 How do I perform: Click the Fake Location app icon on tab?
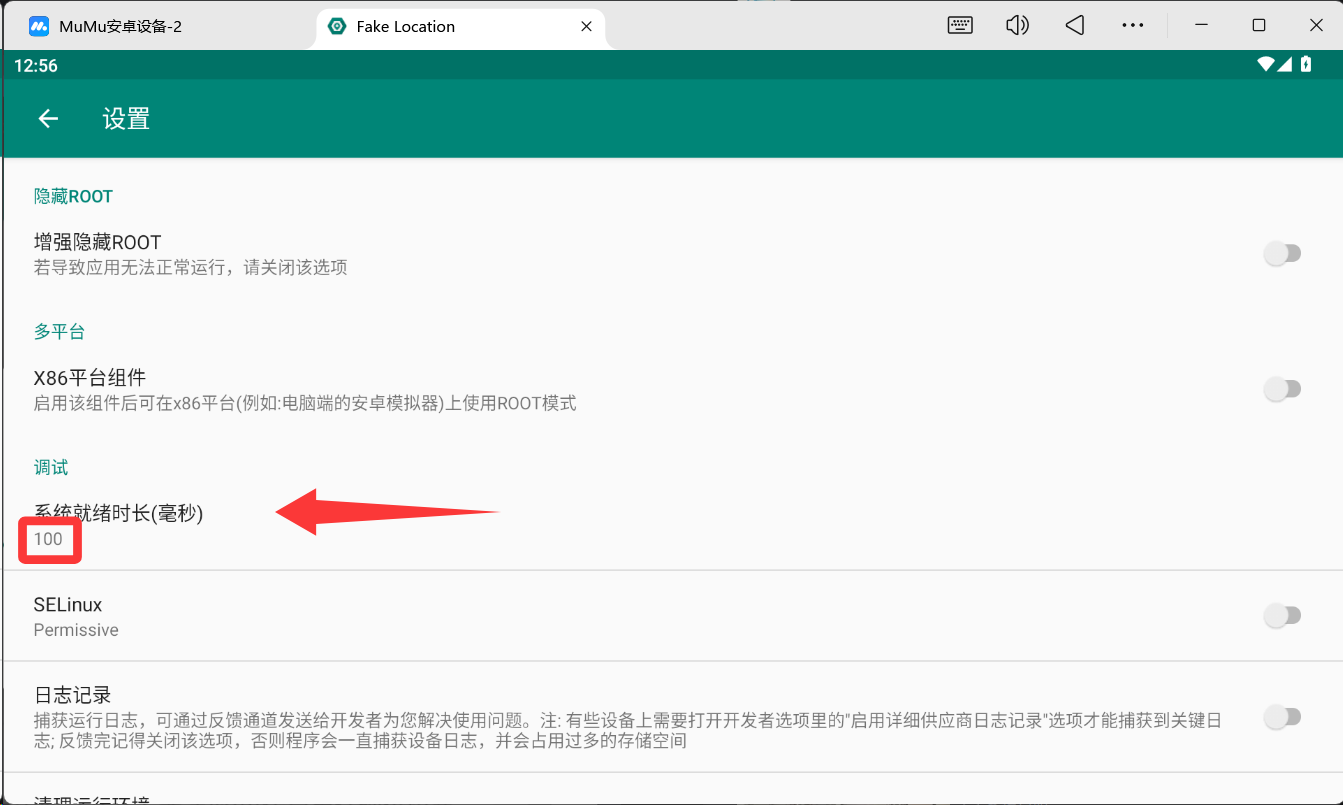coord(338,27)
